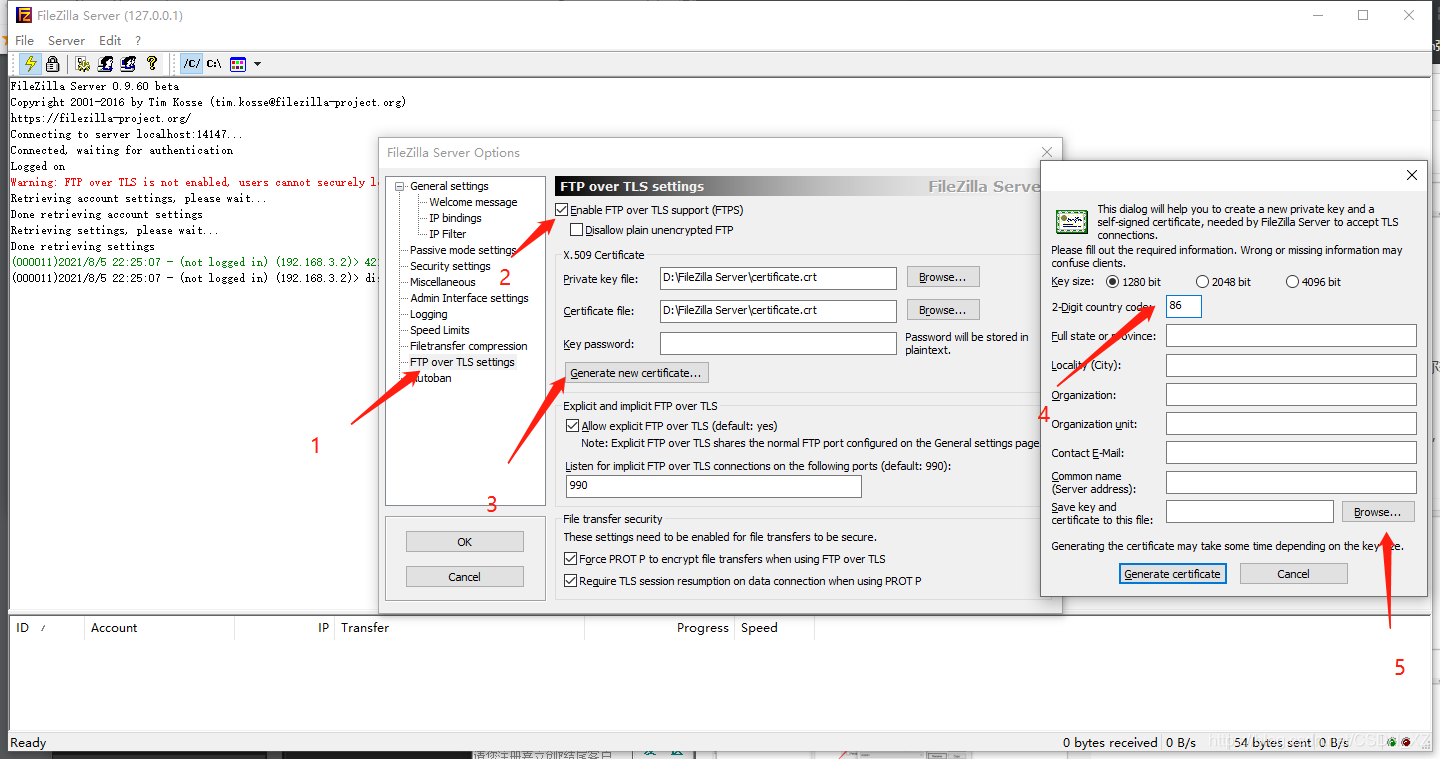Open Security settings page
1440x759 pixels.
click(x=450, y=266)
